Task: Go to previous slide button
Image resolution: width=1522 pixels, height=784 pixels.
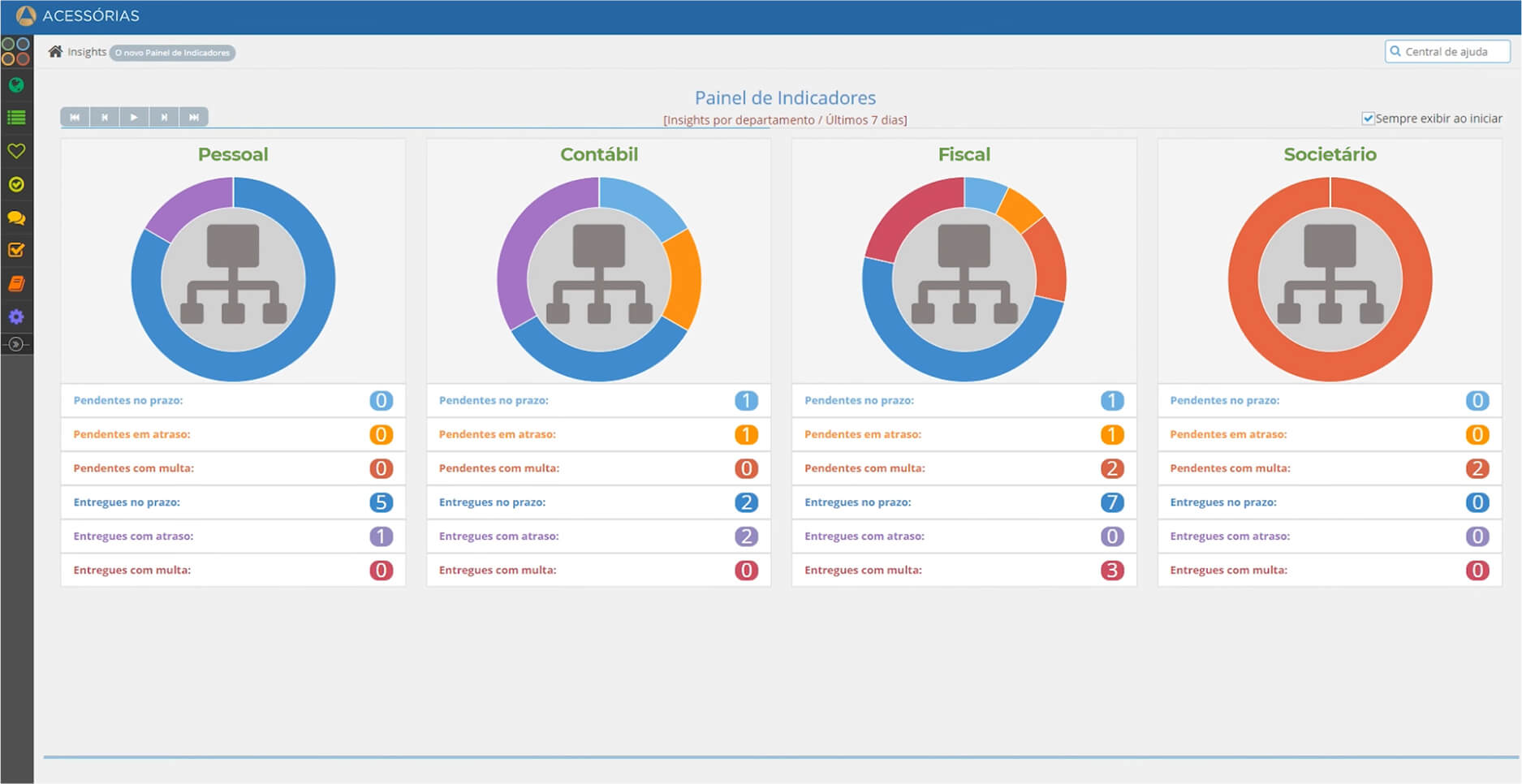Action: [105, 117]
